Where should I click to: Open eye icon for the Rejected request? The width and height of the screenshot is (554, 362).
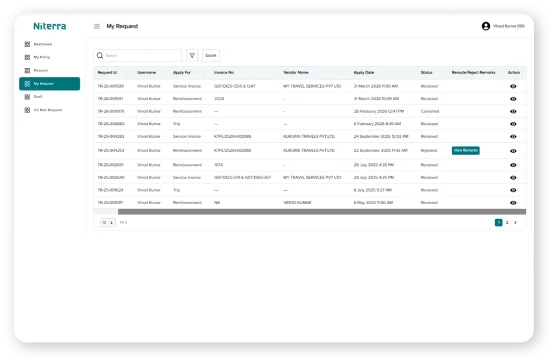513,151
